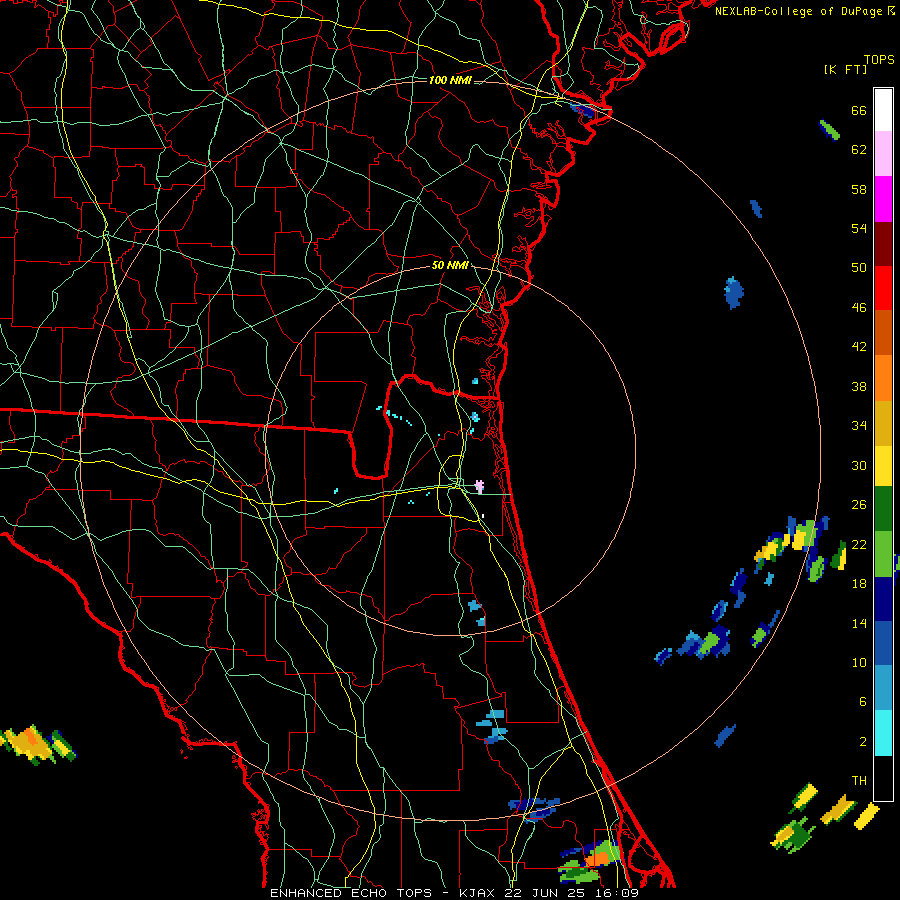Click the navy blue 22 kft legend swatch
Image resolution: width=900 pixels, height=900 pixels.
[x=883, y=599]
